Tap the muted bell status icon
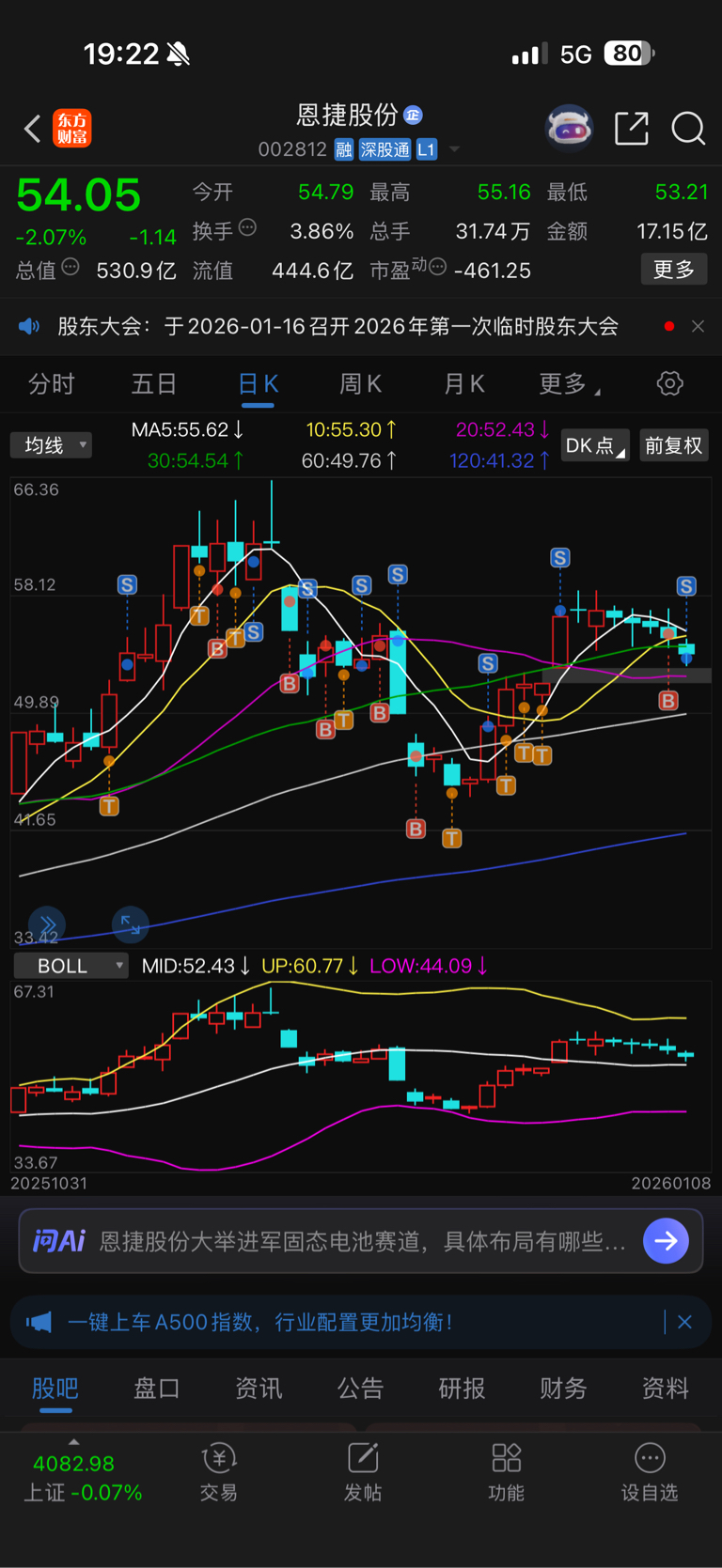 (179, 54)
